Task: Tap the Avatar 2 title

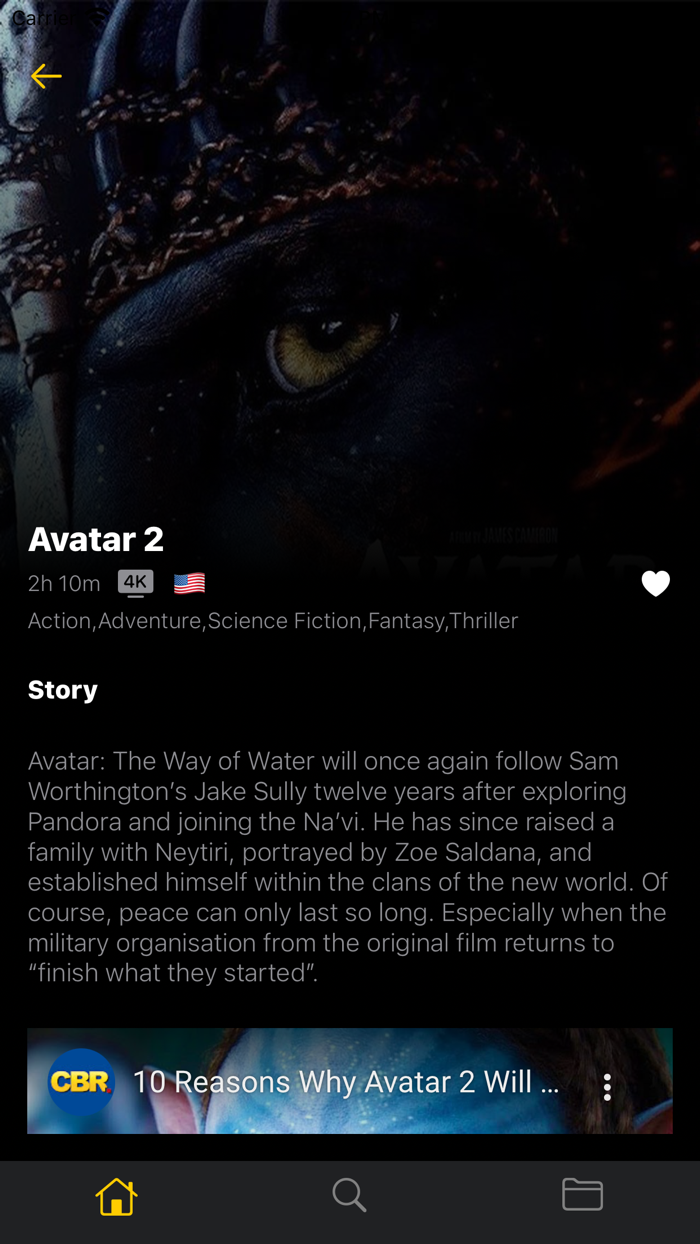Action: pos(96,539)
